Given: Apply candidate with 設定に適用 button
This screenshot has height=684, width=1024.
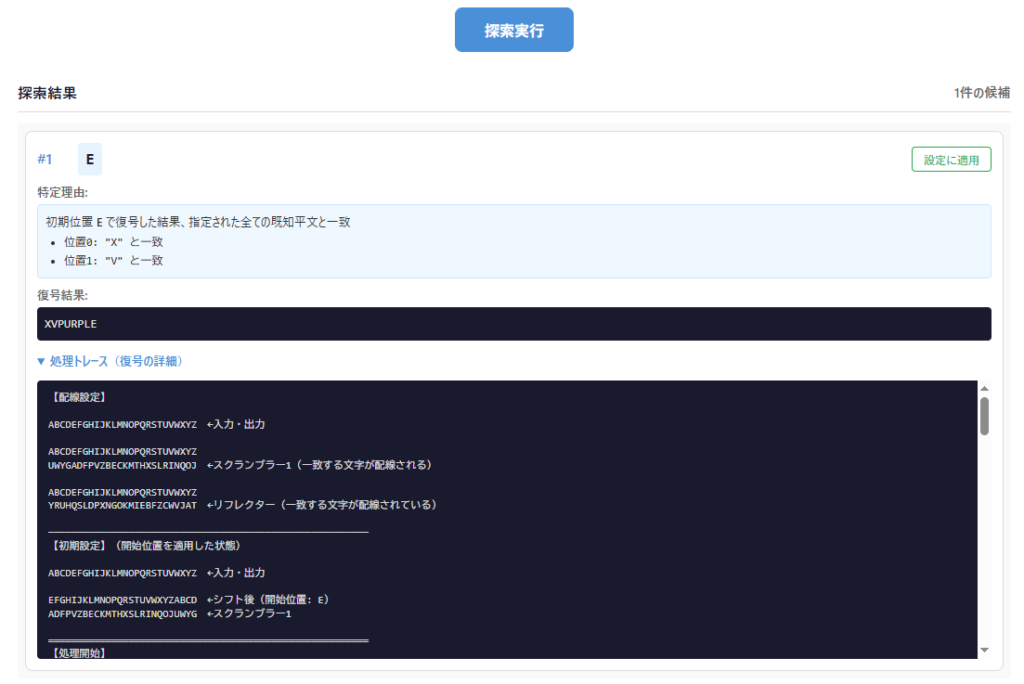Looking at the screenshot, I should coord(950,160).
